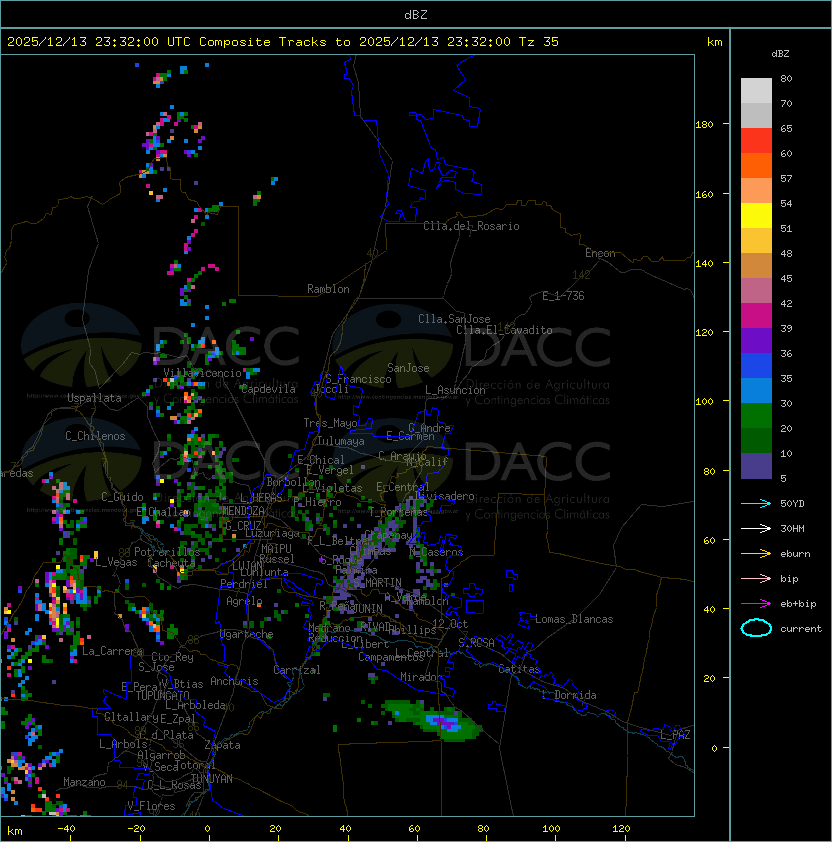The image size is (832, 842).
Task: Click the -40 tick on bottom axis
Action: 66,829
